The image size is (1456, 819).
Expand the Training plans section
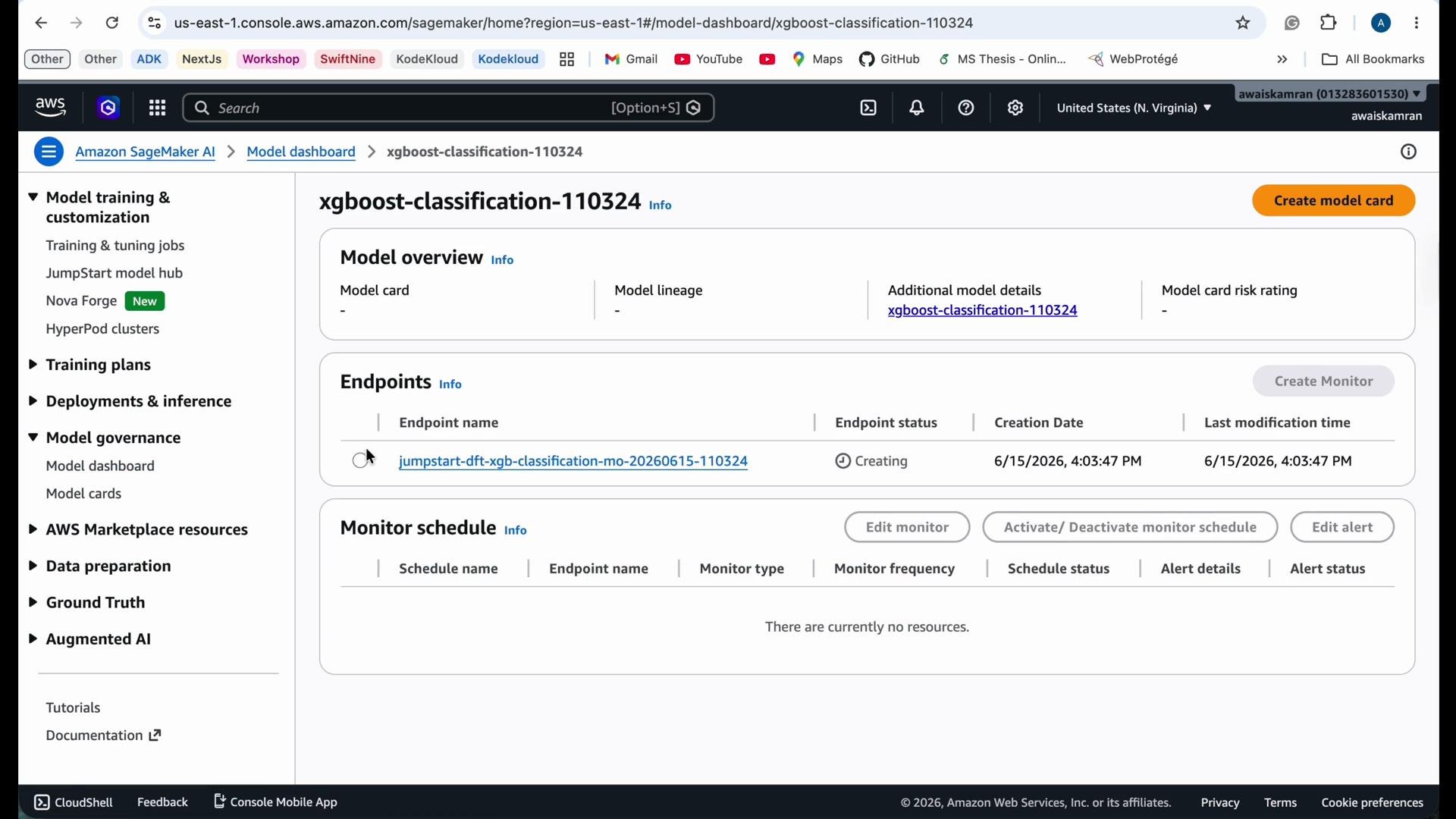tap(33, 366)
